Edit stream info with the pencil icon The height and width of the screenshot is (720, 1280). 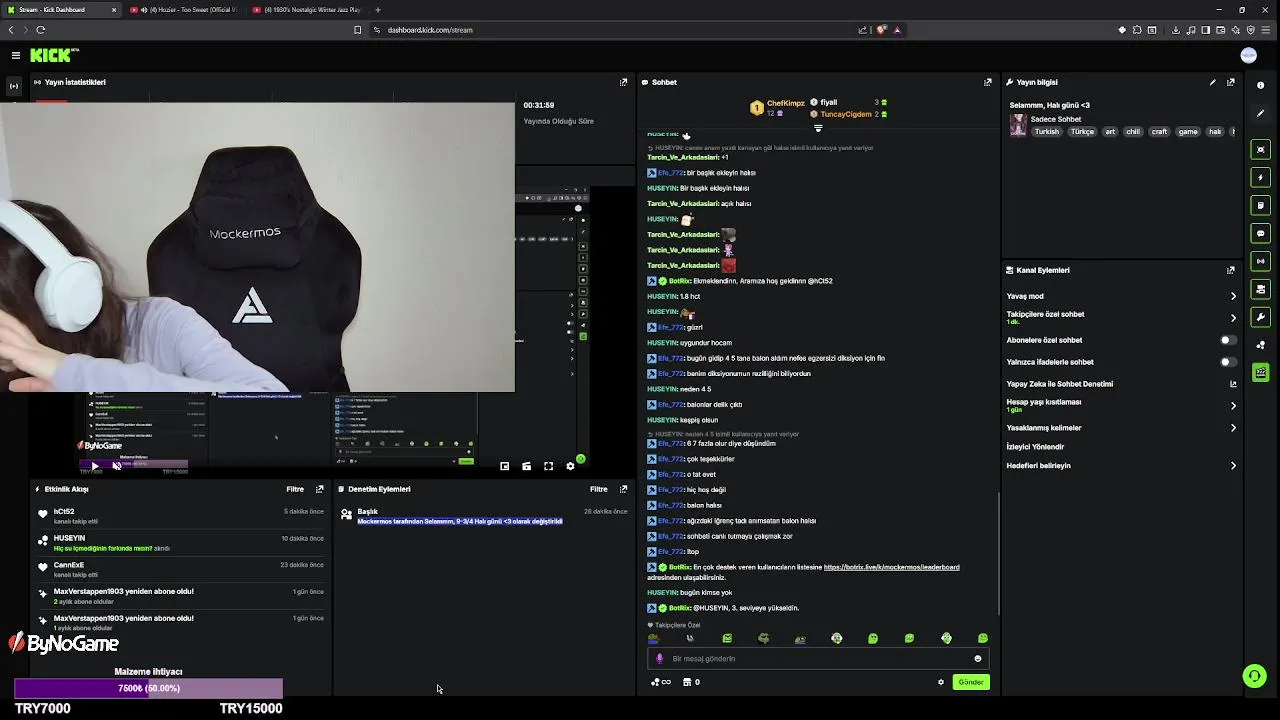[x=1212, y=82]
